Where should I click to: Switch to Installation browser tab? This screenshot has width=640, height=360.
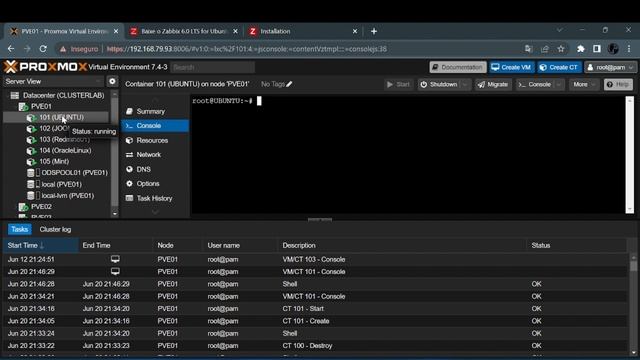pos(303,31)
